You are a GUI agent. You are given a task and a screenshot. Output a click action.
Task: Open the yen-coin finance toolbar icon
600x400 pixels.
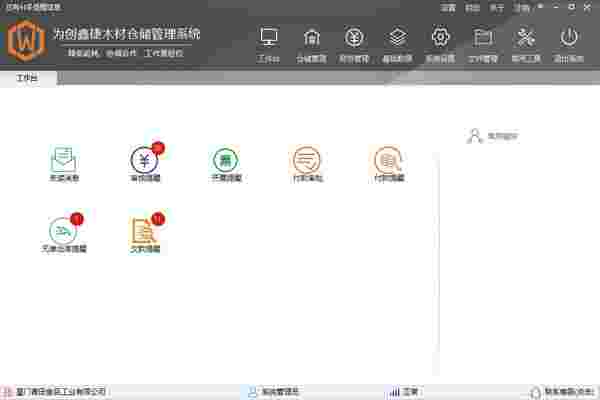(354, 38)
